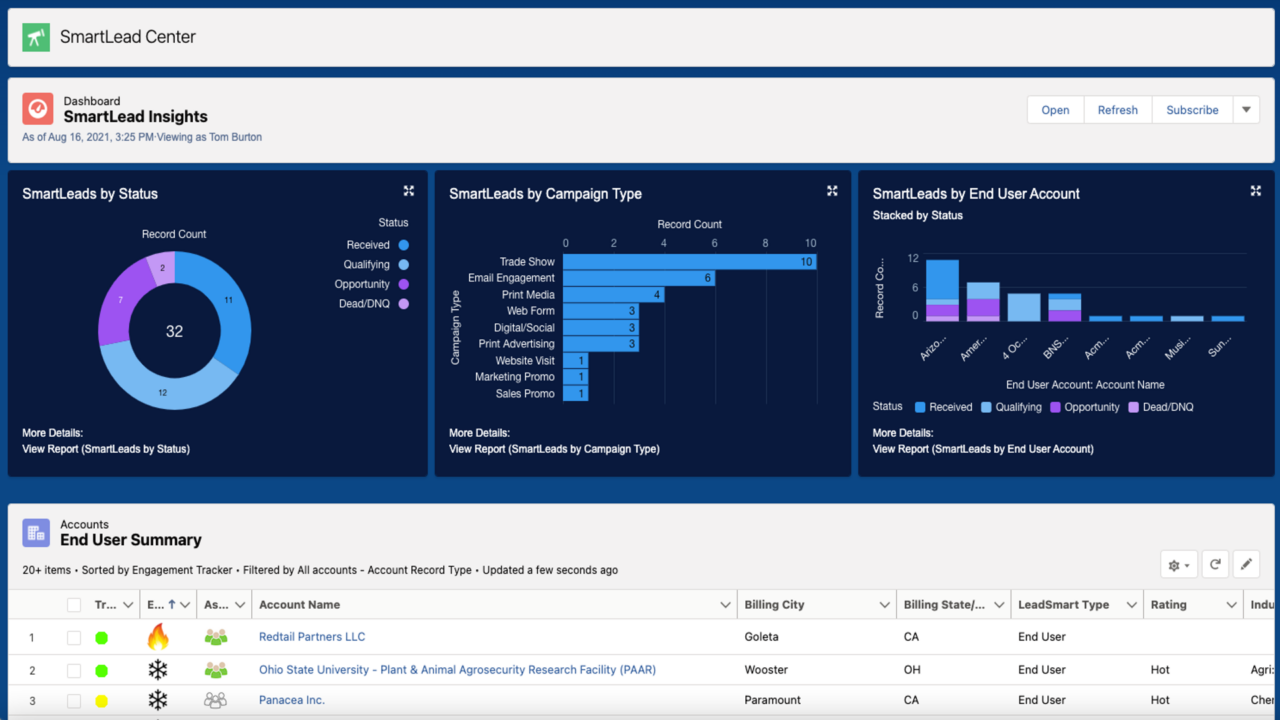Click the Wooster billing city cell

[x=766, y=670]
